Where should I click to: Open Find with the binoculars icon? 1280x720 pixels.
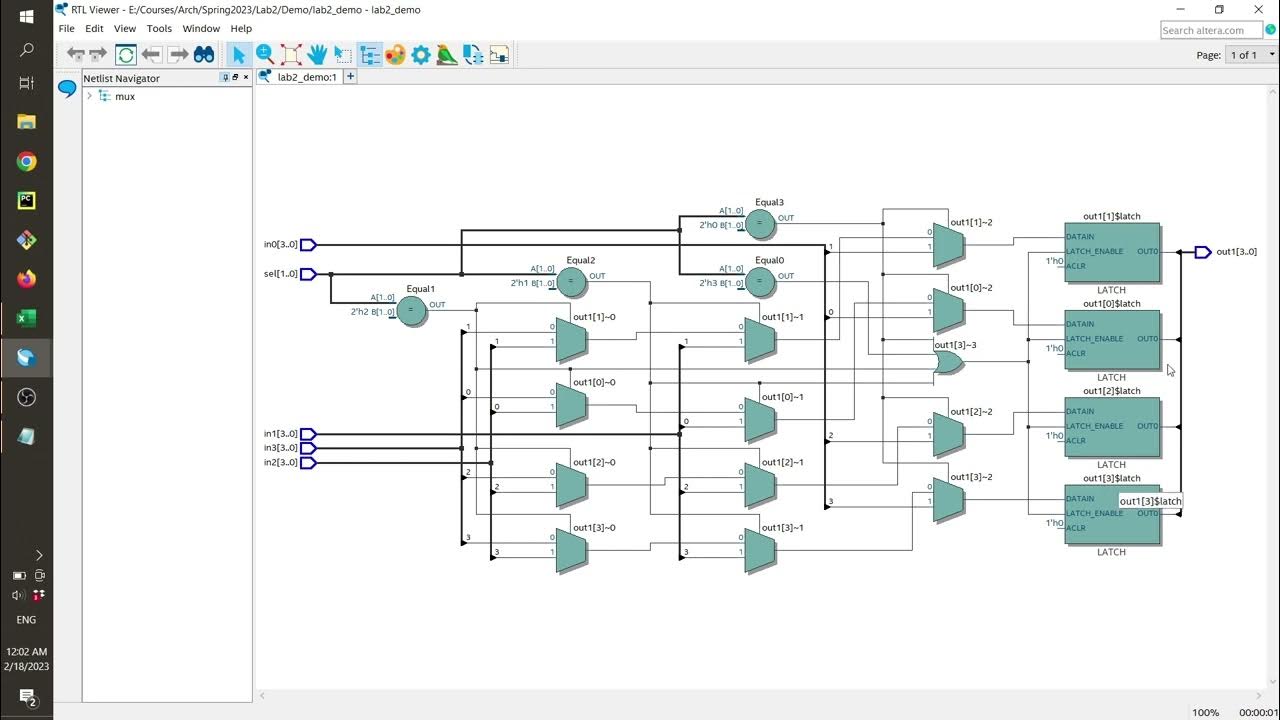tap(204, 54)
